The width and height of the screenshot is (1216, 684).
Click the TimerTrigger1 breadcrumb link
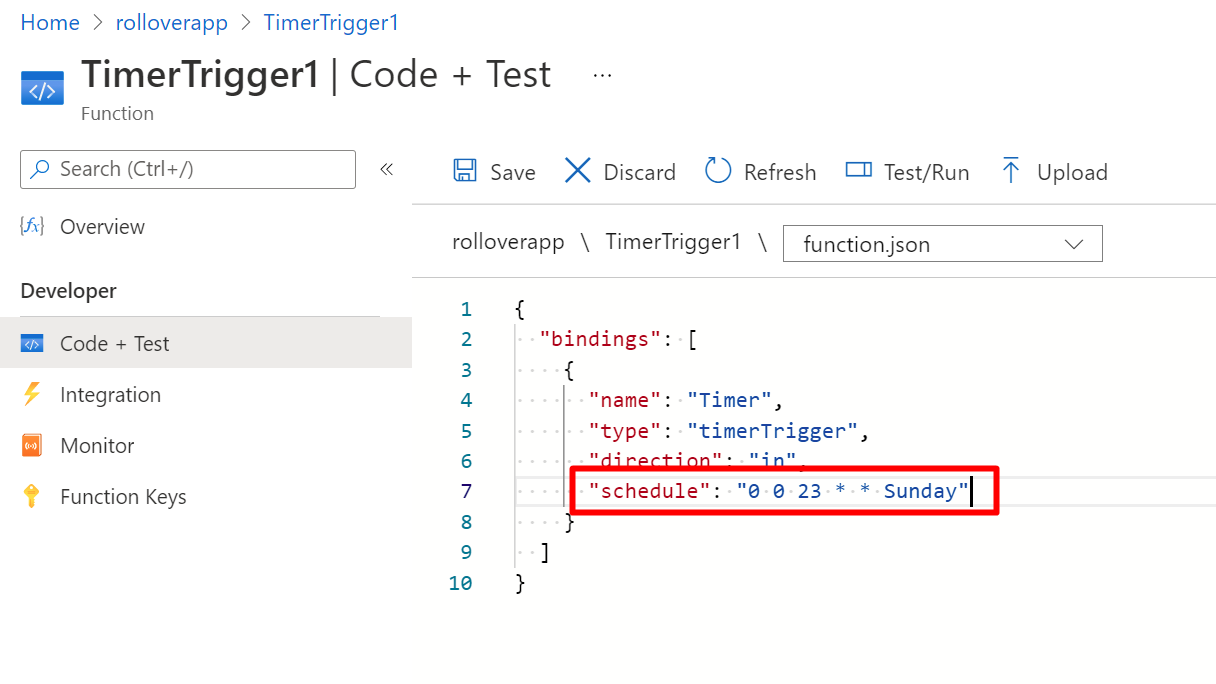tap(331, 23)
